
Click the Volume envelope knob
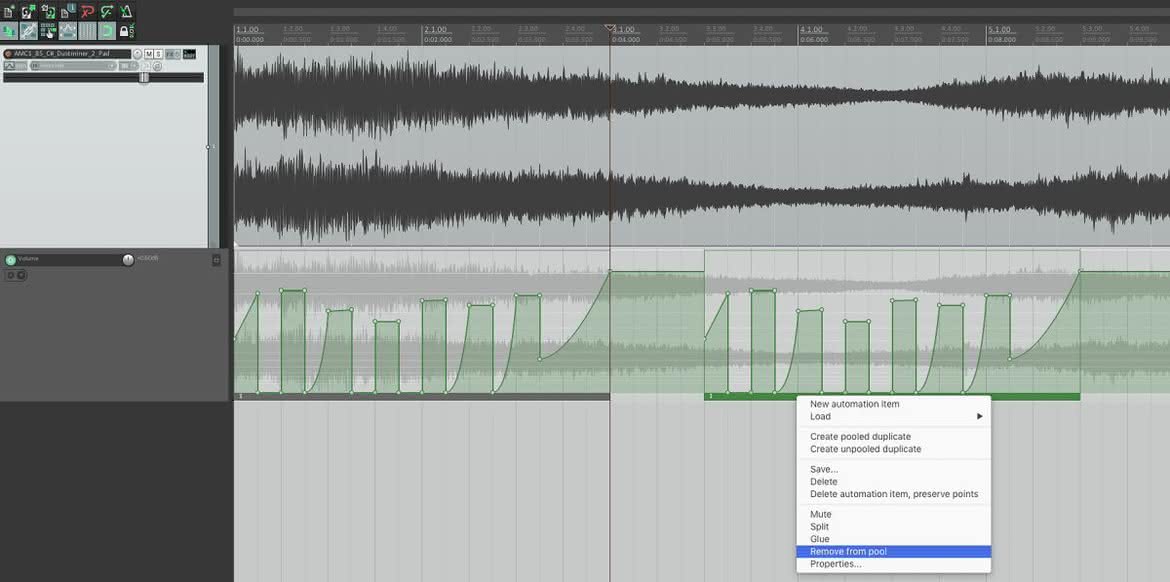[x=128, y=260]
